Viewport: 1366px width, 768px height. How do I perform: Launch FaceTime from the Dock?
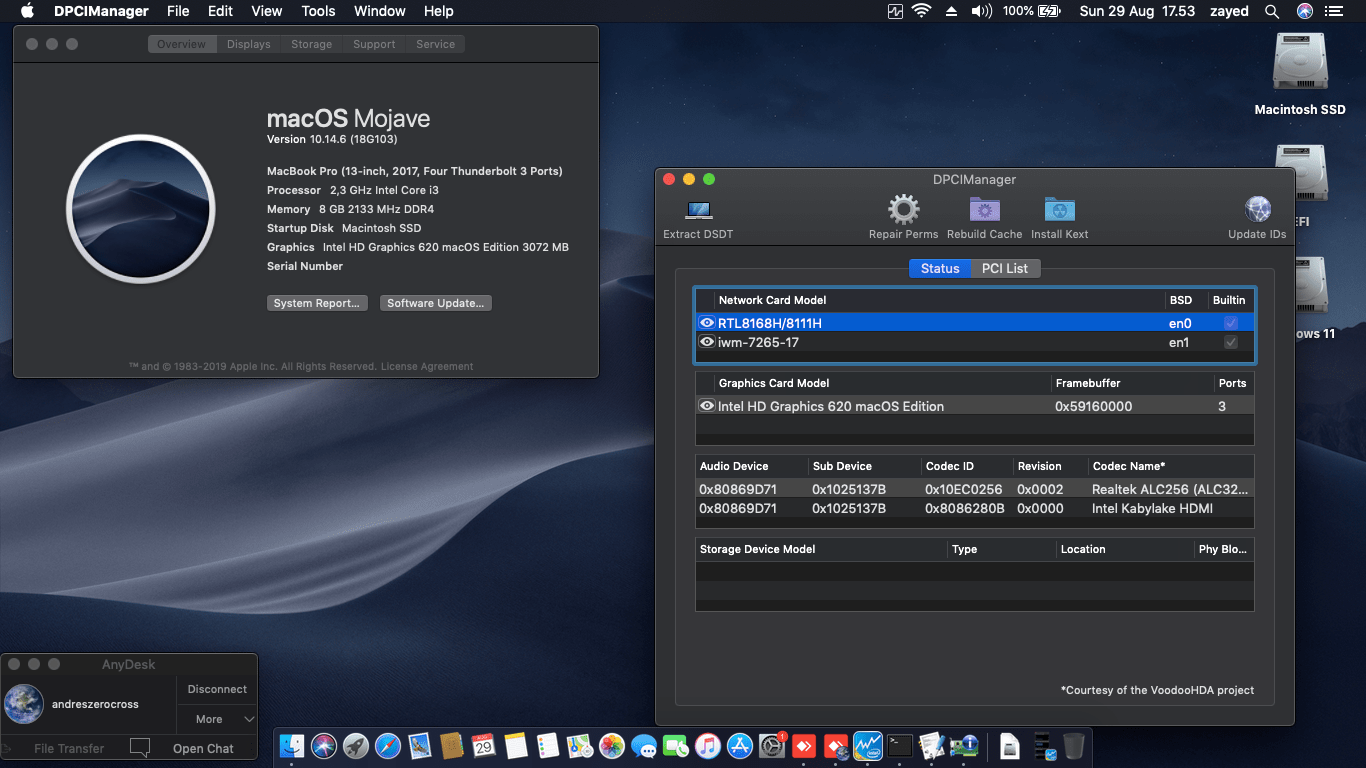click(x=676, y=745)
